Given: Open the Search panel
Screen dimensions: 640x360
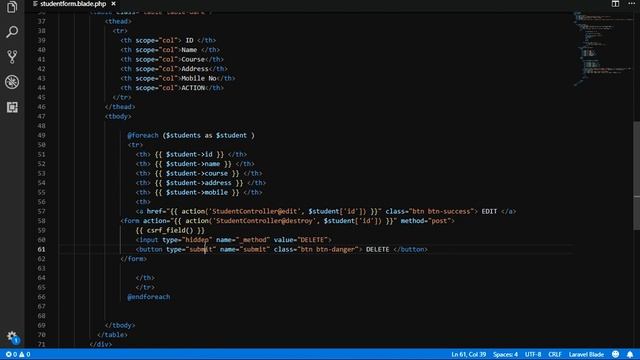Looking at the screenshot, I should (x=12, y=32).
